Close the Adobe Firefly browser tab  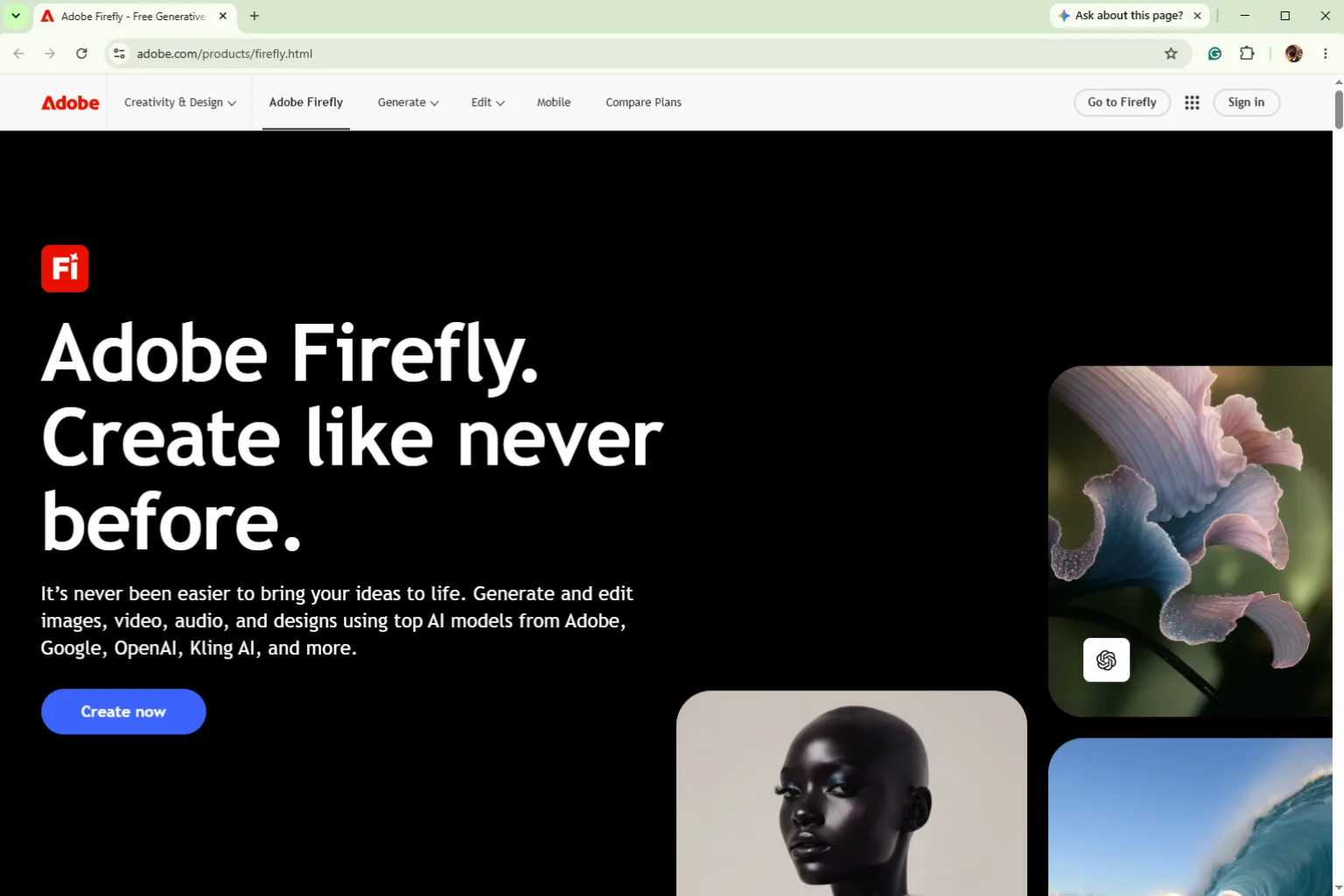(222, 16)
